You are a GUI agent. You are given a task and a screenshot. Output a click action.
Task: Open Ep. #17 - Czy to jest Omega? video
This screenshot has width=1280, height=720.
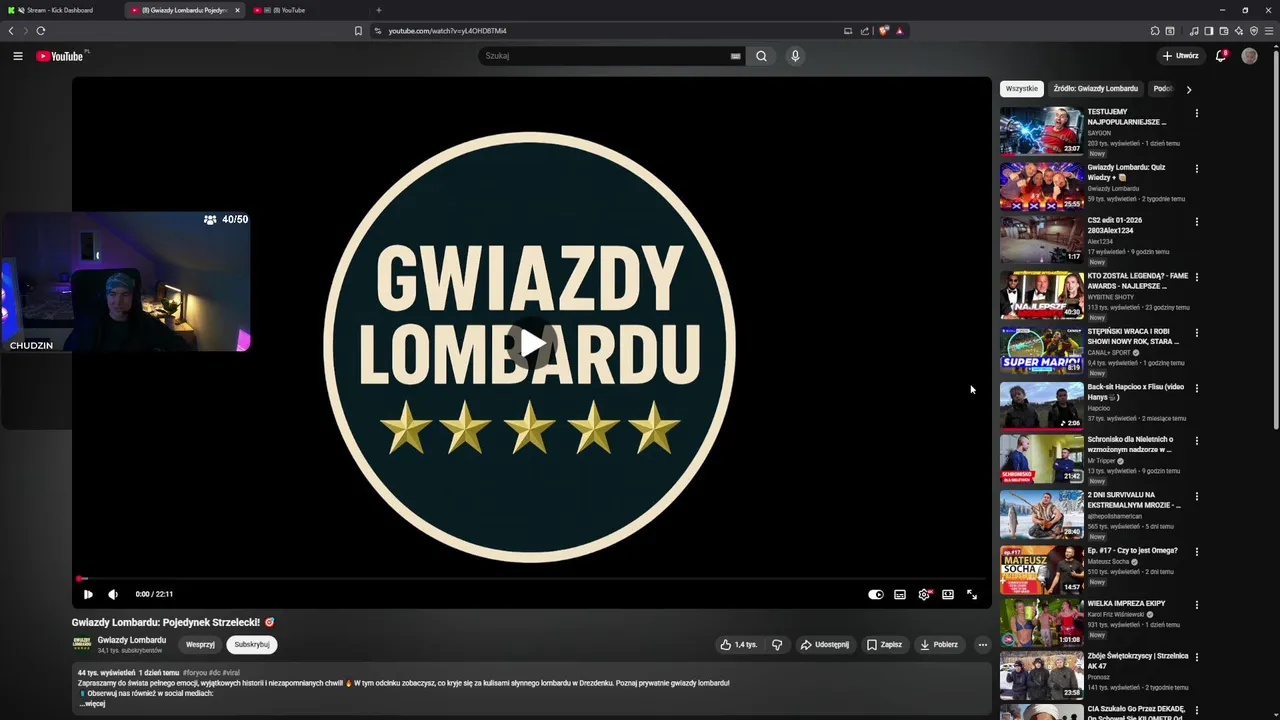[x=1132, y=550]
